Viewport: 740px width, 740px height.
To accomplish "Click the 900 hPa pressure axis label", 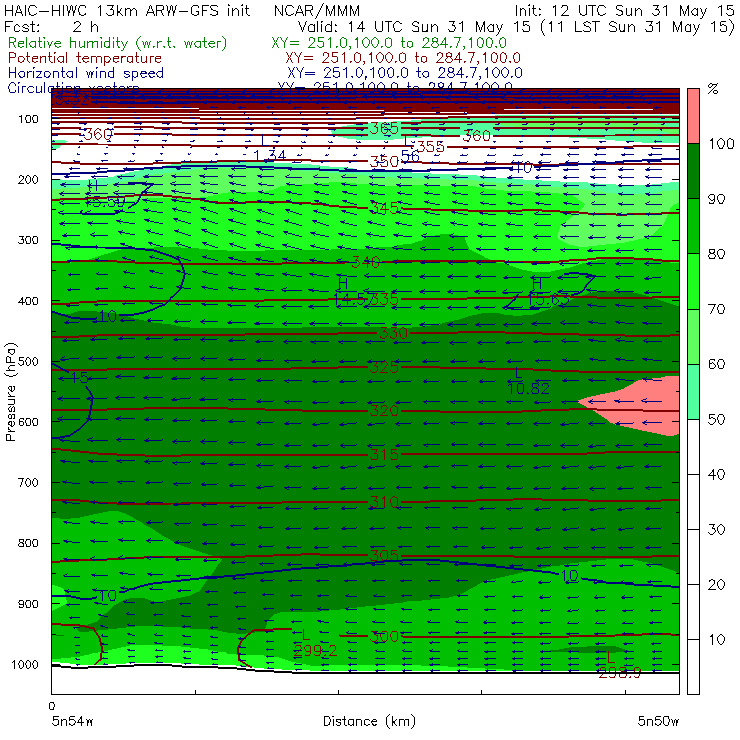I will [28, 604].
